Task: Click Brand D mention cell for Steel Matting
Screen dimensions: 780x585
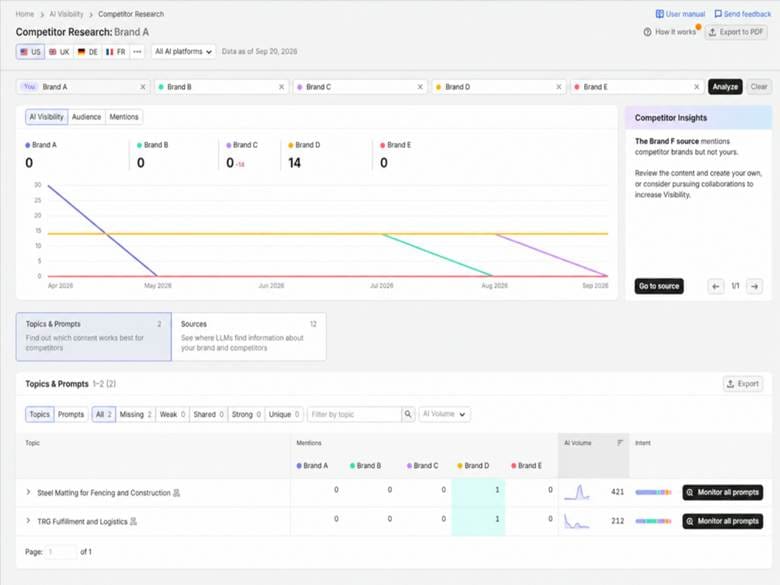Action: (478, 492)
